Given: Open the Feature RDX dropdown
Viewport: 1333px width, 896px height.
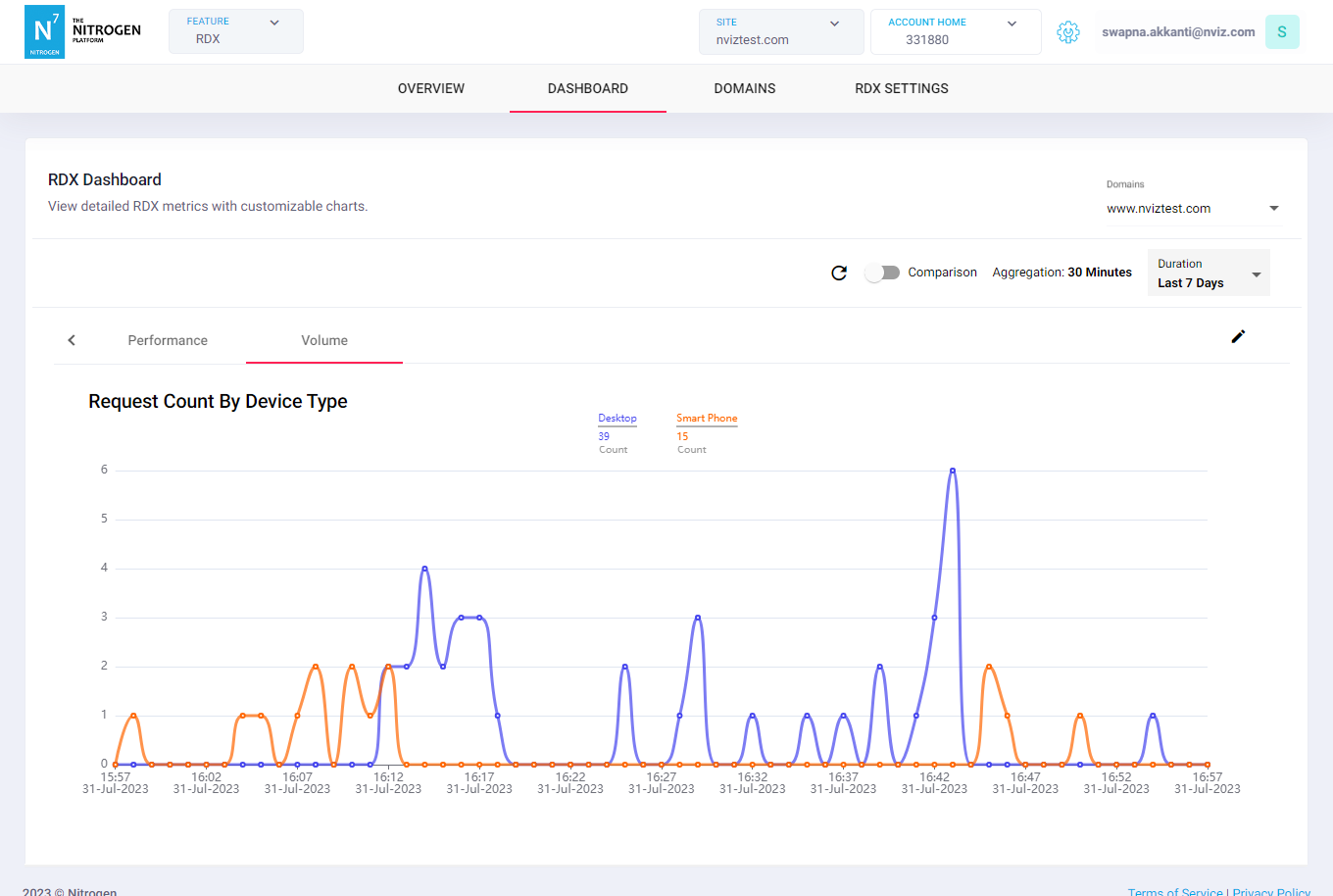Looking at the screenshot, I should pyautogui.click(x=235, y=31).
